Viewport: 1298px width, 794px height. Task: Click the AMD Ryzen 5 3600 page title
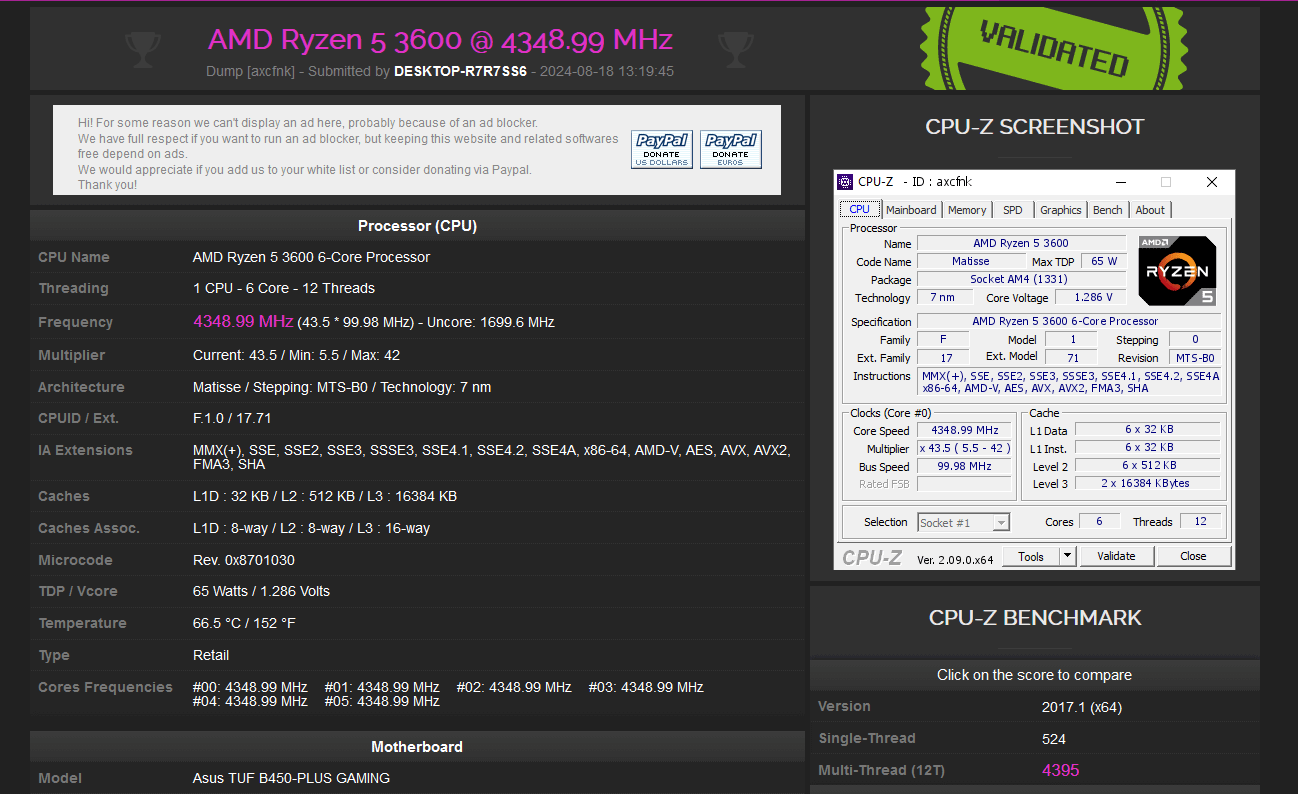440,40
